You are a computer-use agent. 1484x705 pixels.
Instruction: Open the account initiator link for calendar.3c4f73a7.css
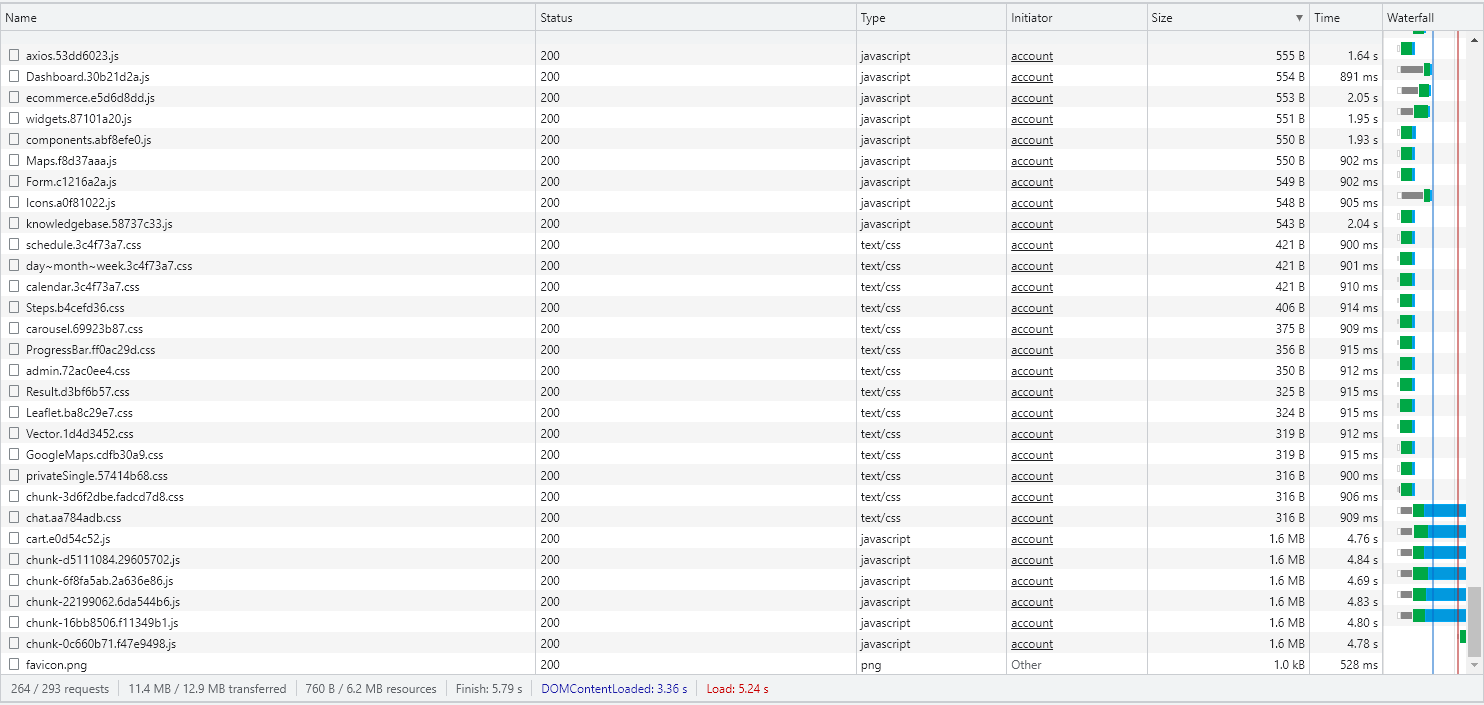pos(1031,287)
